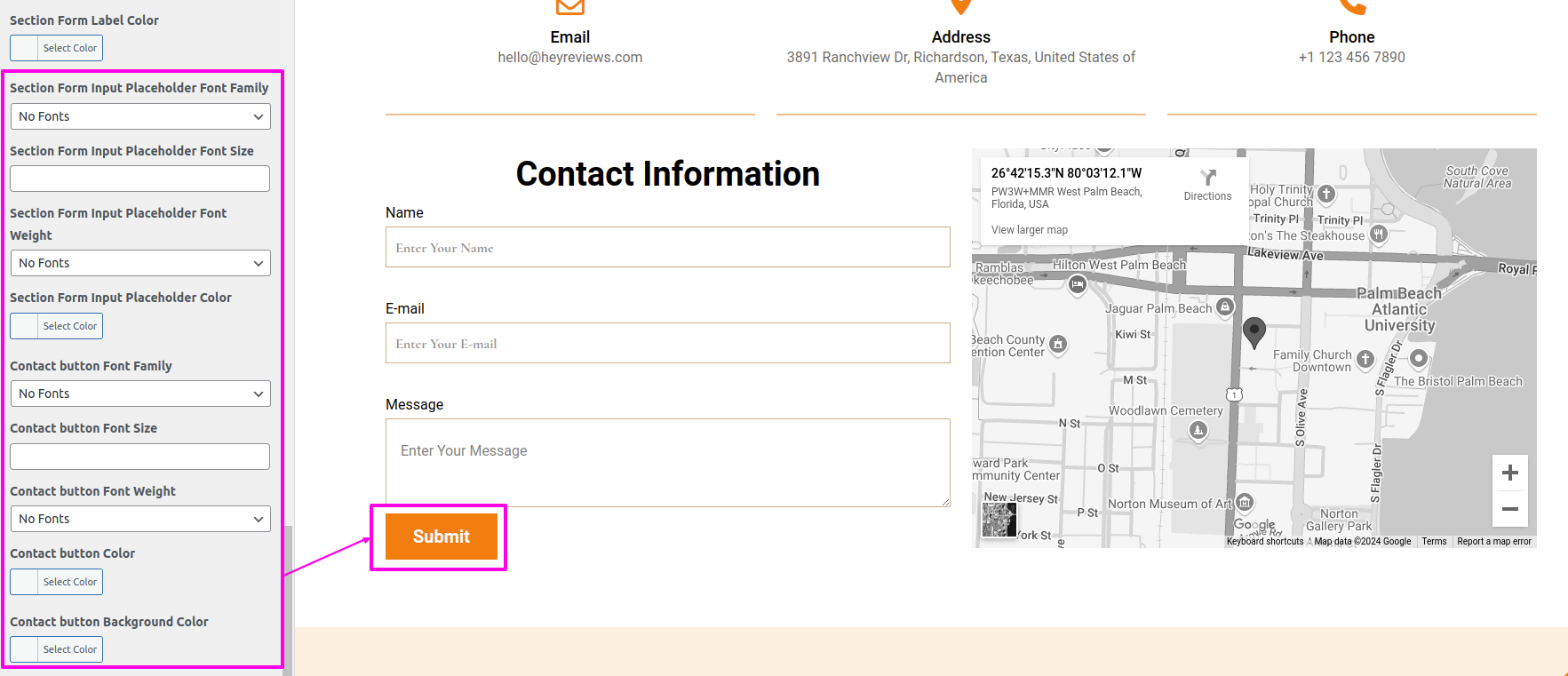Click the Enter Your Name field
The width and height of the screenshot is (1568, 676).
[x=667, y=248]
